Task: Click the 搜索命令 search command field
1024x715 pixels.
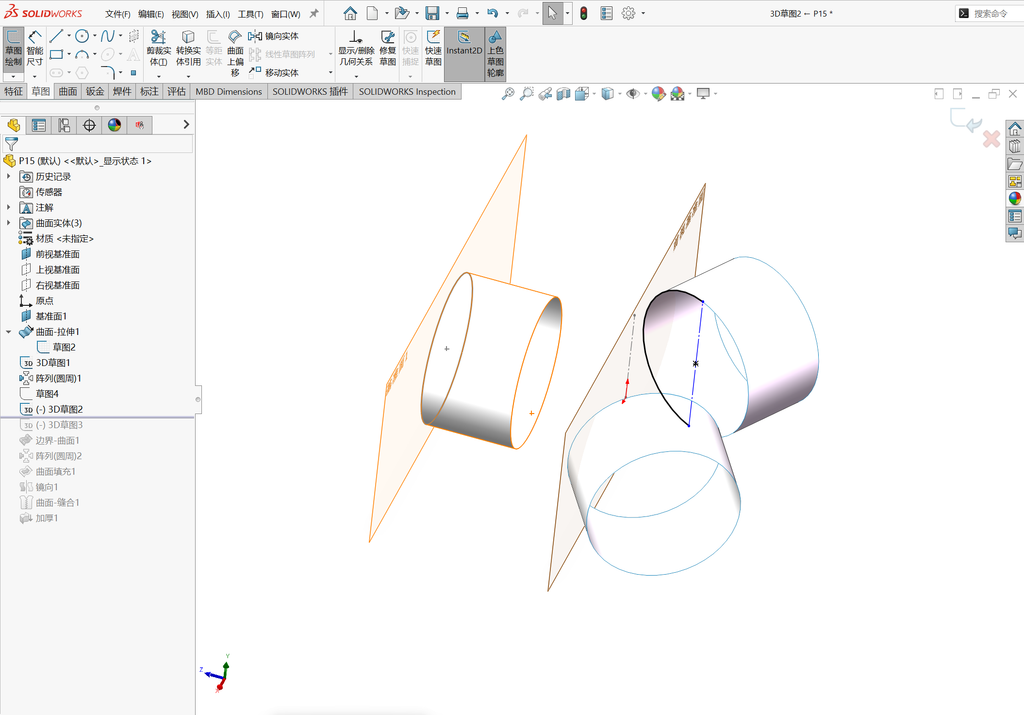Action: (990, 13)
